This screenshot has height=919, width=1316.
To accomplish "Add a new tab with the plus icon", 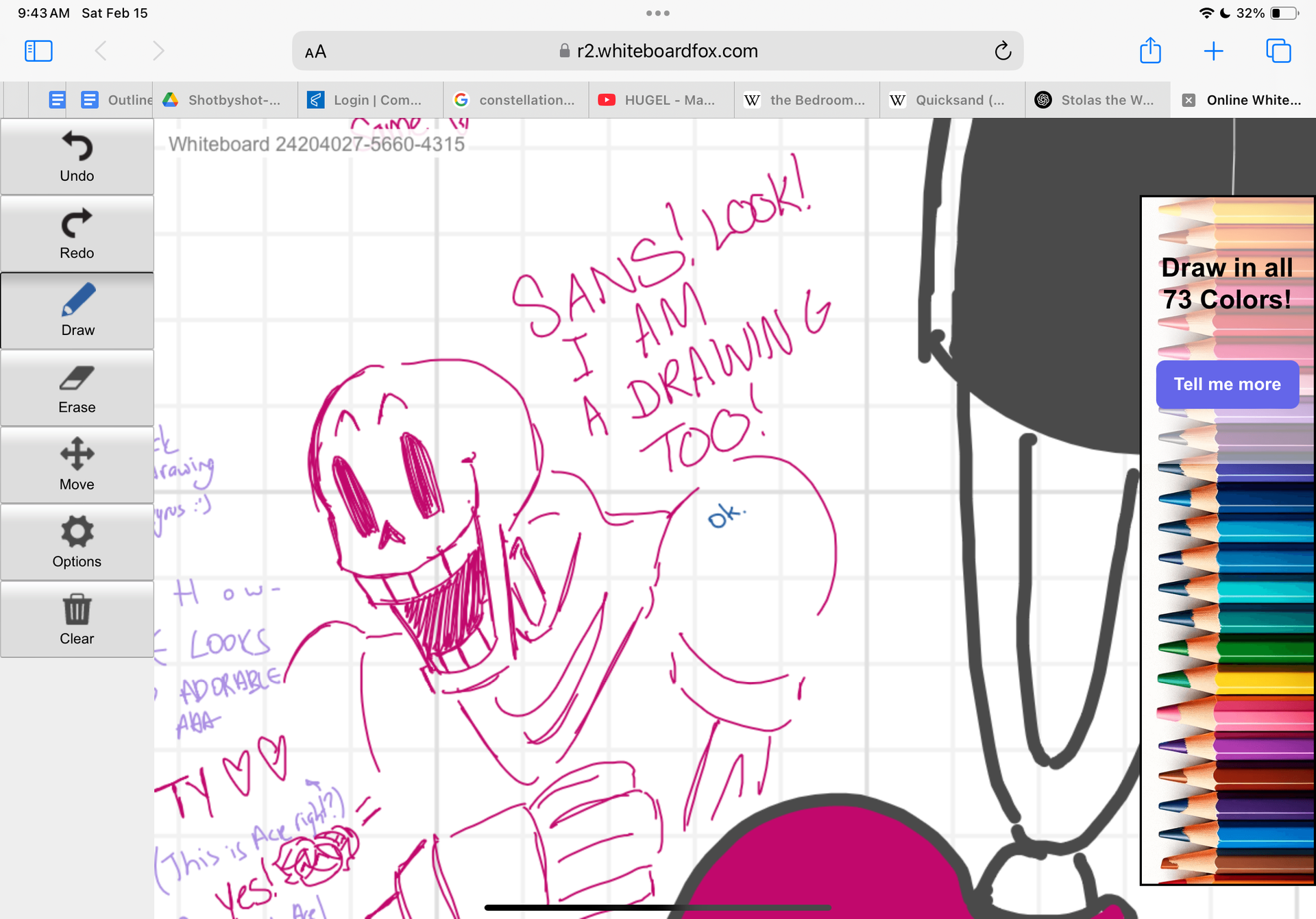I will coord(1213,51).
